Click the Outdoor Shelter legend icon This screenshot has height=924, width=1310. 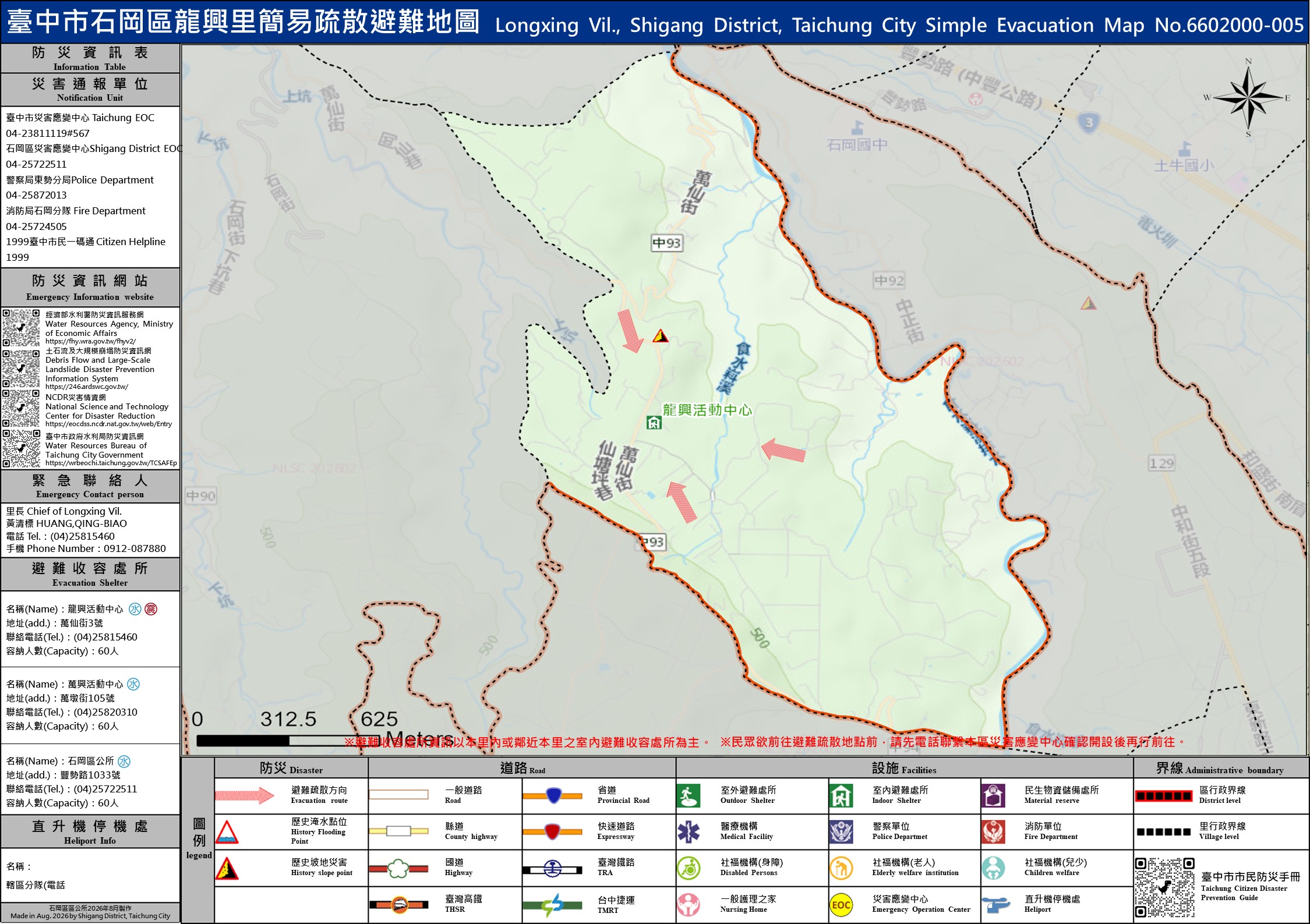tap(688, 795)
